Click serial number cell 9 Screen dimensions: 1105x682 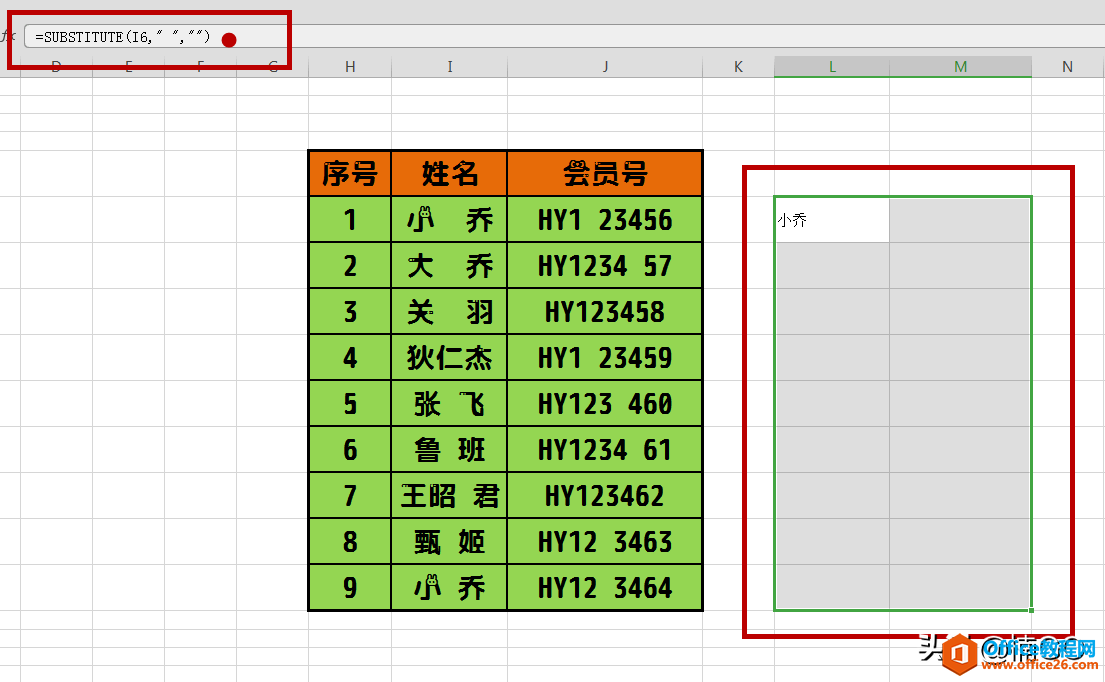tap(350, 588)
